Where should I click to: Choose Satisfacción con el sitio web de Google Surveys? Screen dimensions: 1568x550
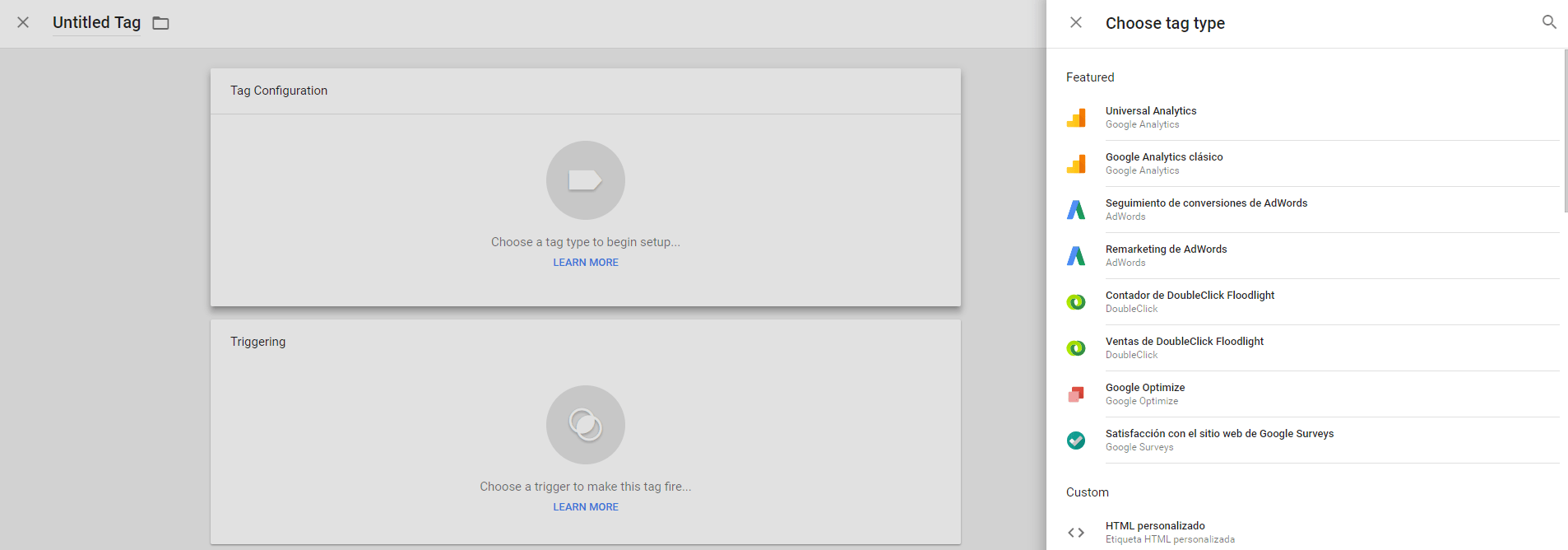pyautogui.click(x=1313, y=440)
